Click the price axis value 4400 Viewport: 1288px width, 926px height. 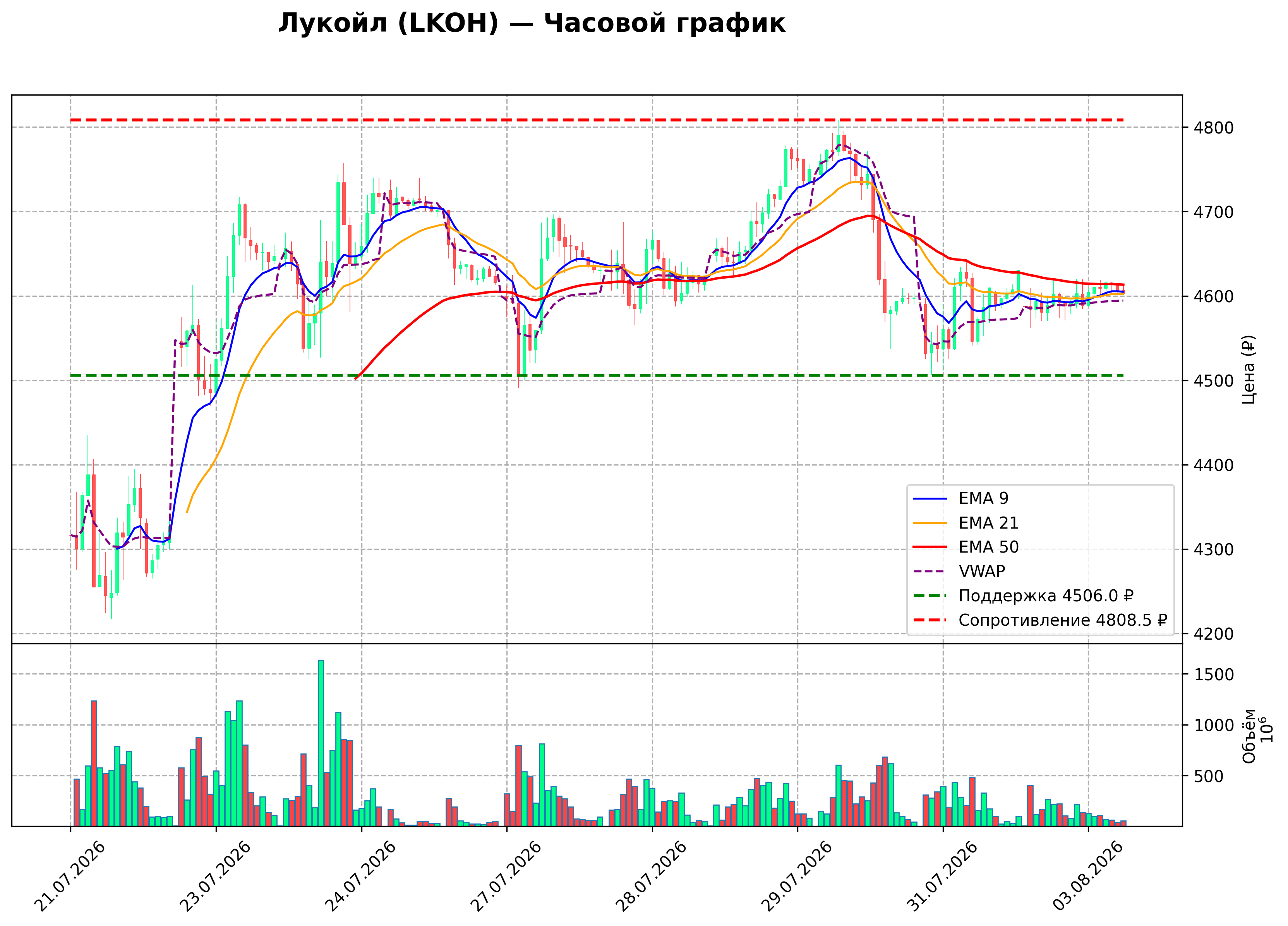1214,466
